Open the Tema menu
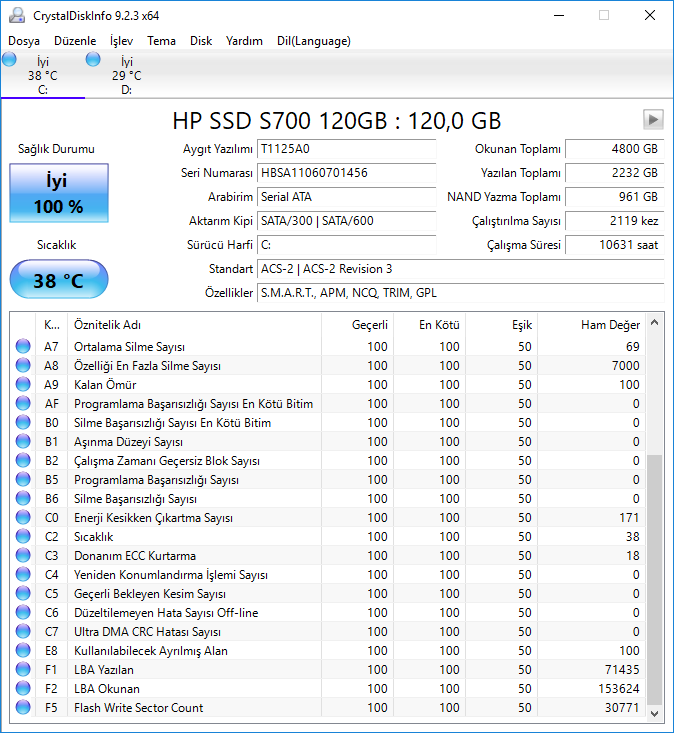Screen dimensions: 674x733 (161, 41)
